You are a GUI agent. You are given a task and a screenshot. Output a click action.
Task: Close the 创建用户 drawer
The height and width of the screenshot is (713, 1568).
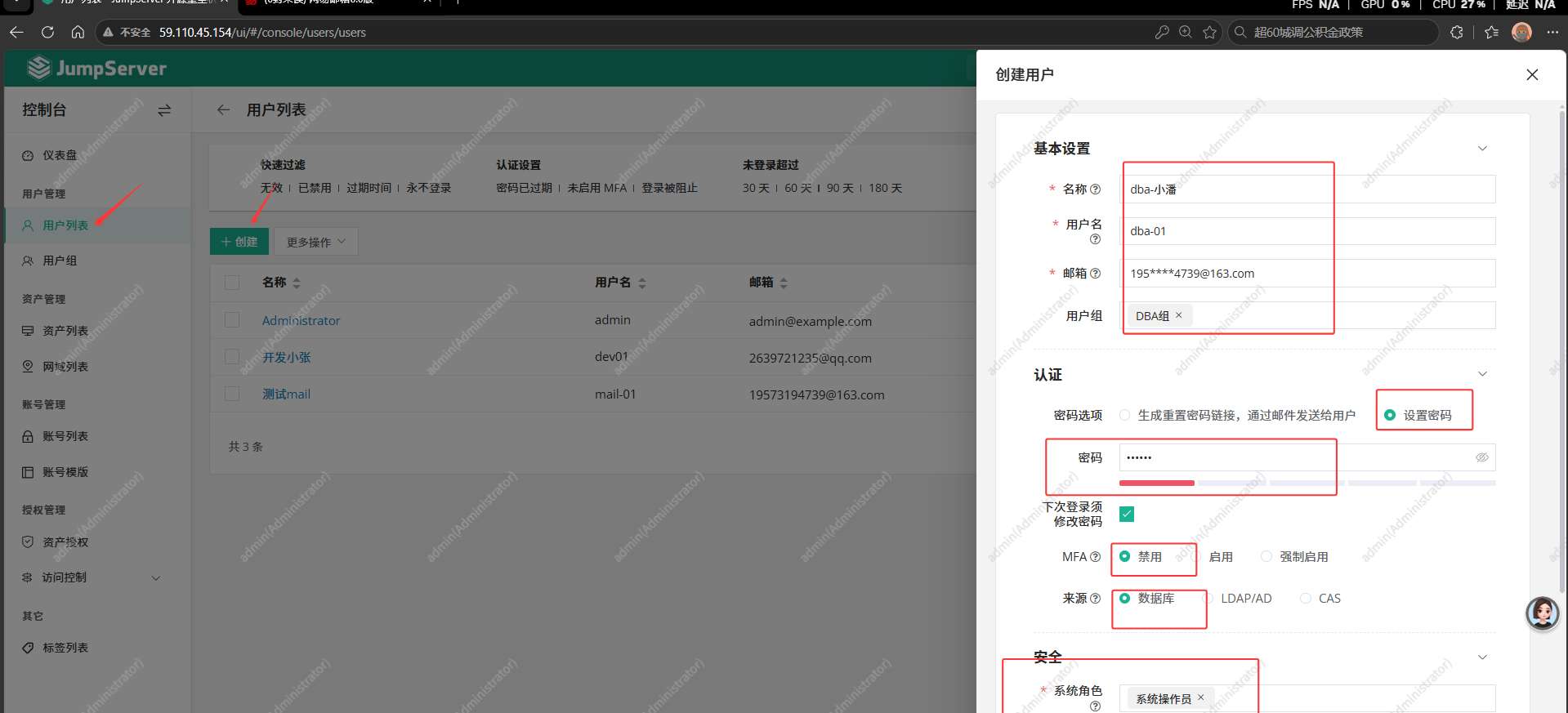coord(1532,74)
